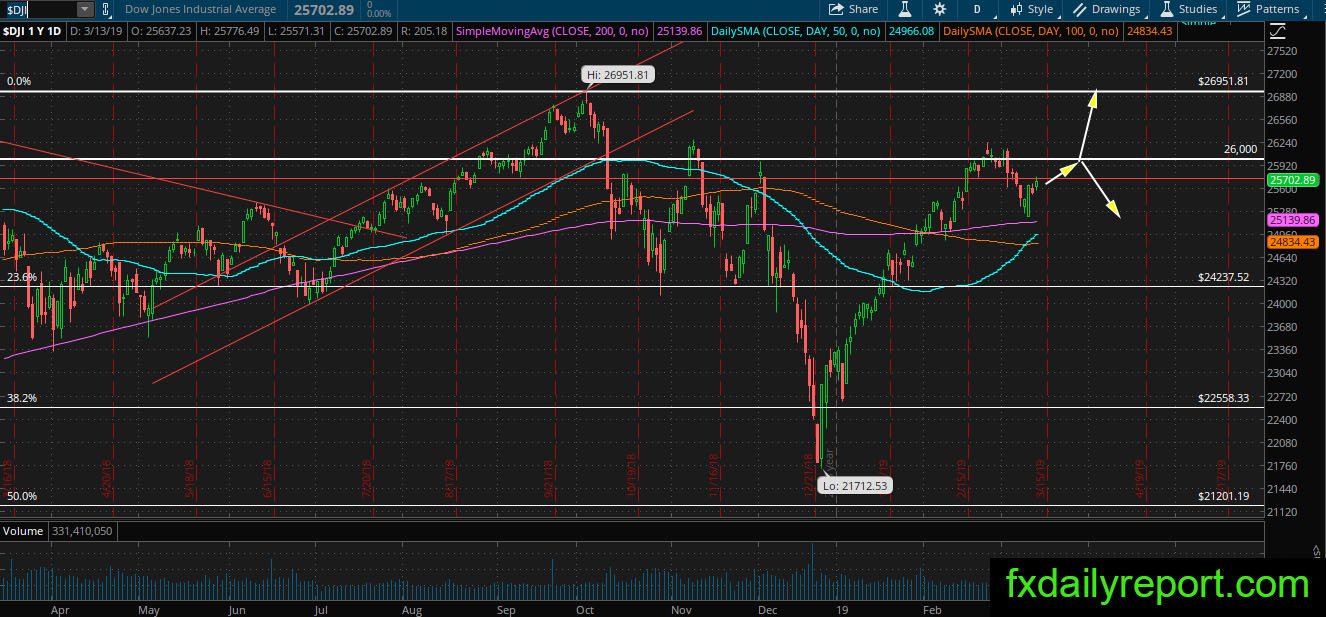Screen dimensions: 1326x617
Task: Click the 23.6% Fibonacci level label
Action: [22, 277]
